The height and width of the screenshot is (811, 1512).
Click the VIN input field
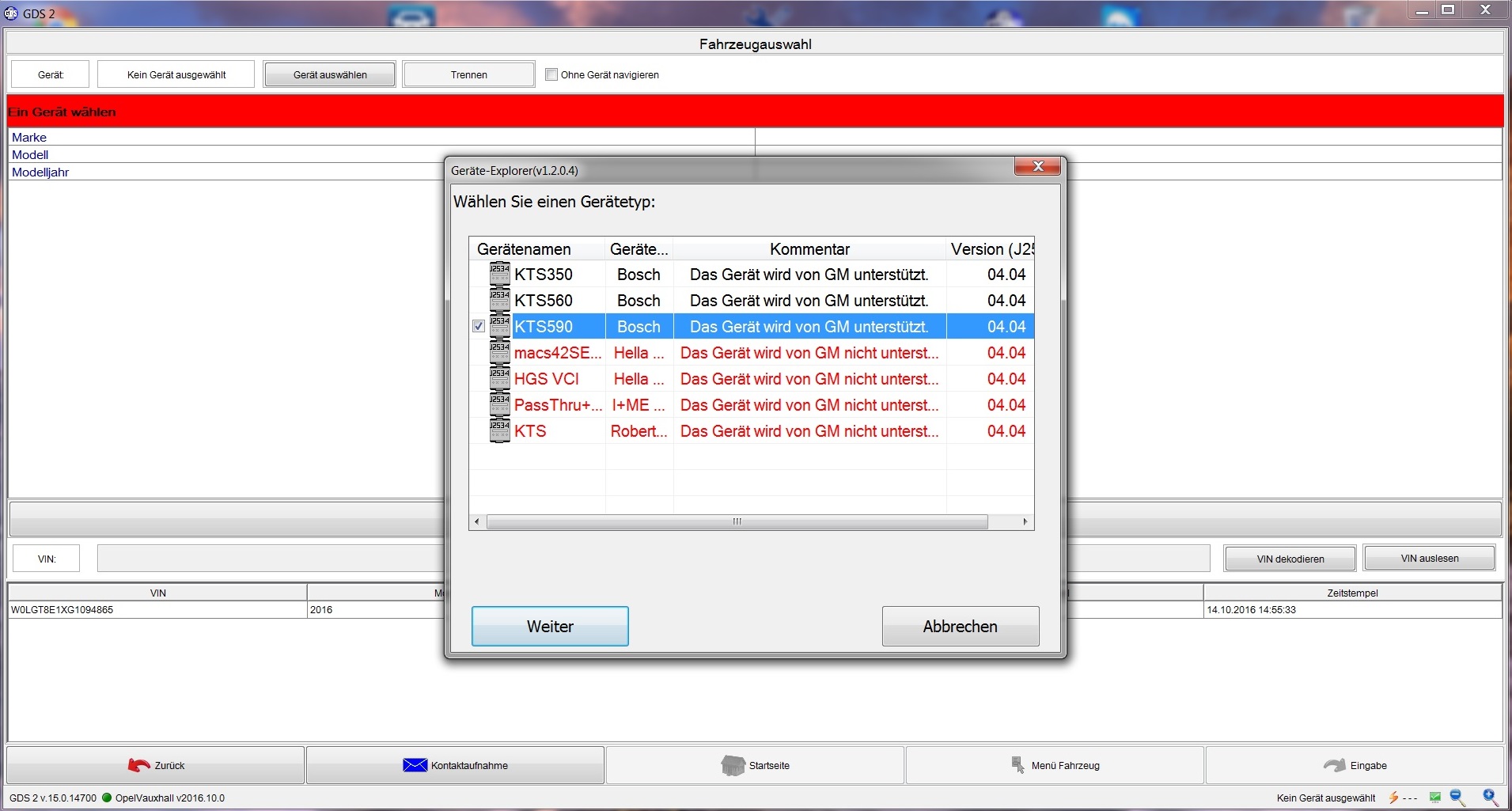pos(654,558)
